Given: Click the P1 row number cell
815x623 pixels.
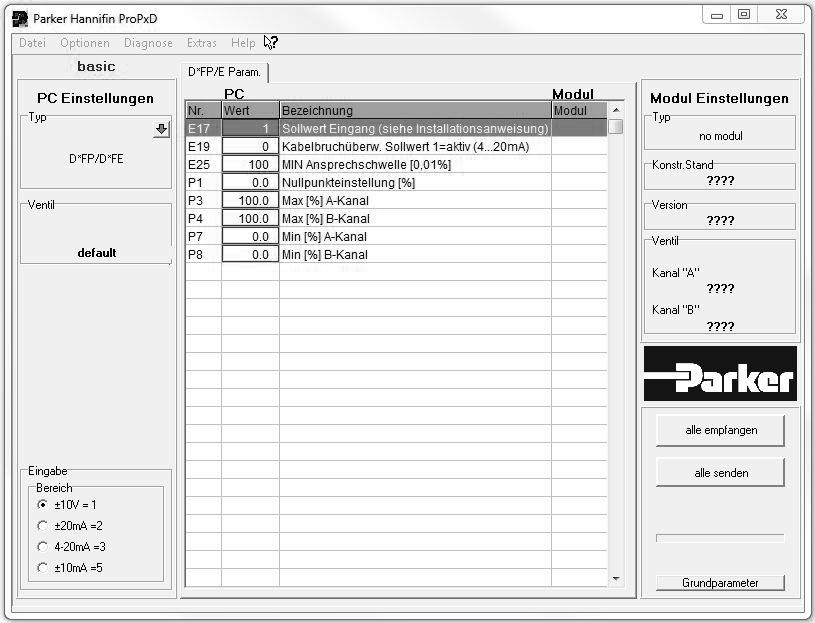Looking at the screenshot, I should click(x=204, y=183).
